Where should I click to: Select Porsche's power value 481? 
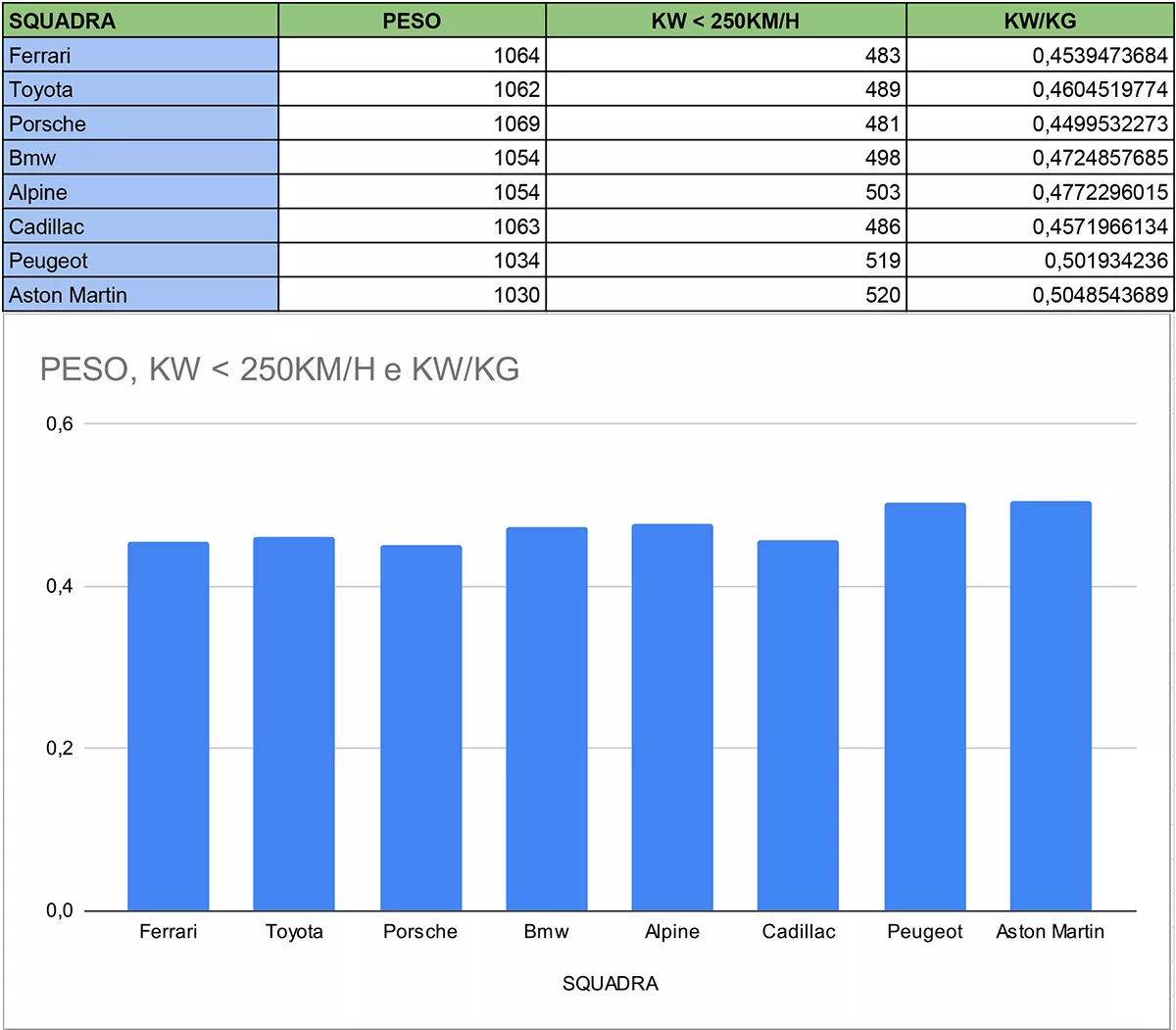[725, 123]
